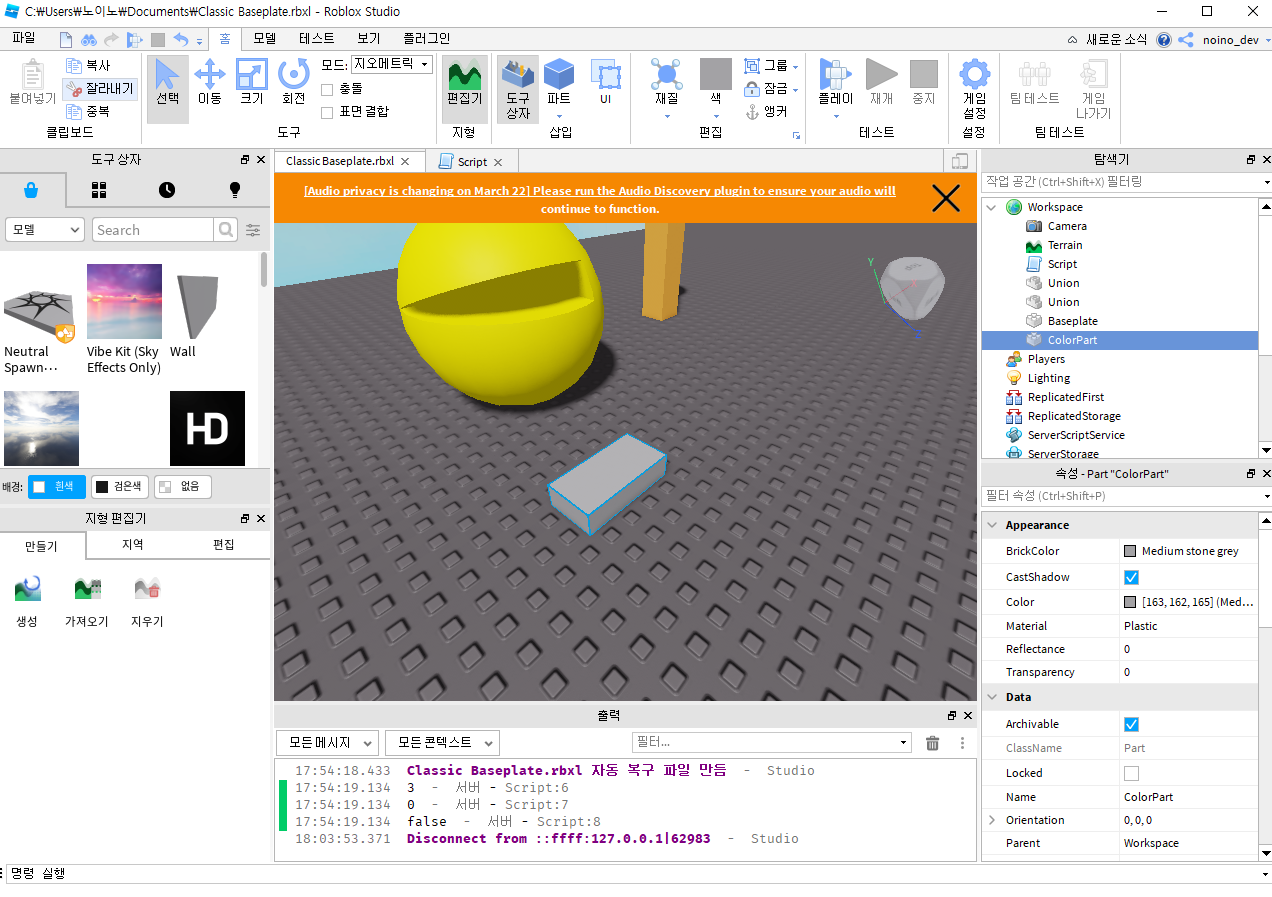Viewport: 1272px width, 897px height.
Task: Switch to the Plugins (플러그인) ribbon tab
Action: (x=426, y=38)
